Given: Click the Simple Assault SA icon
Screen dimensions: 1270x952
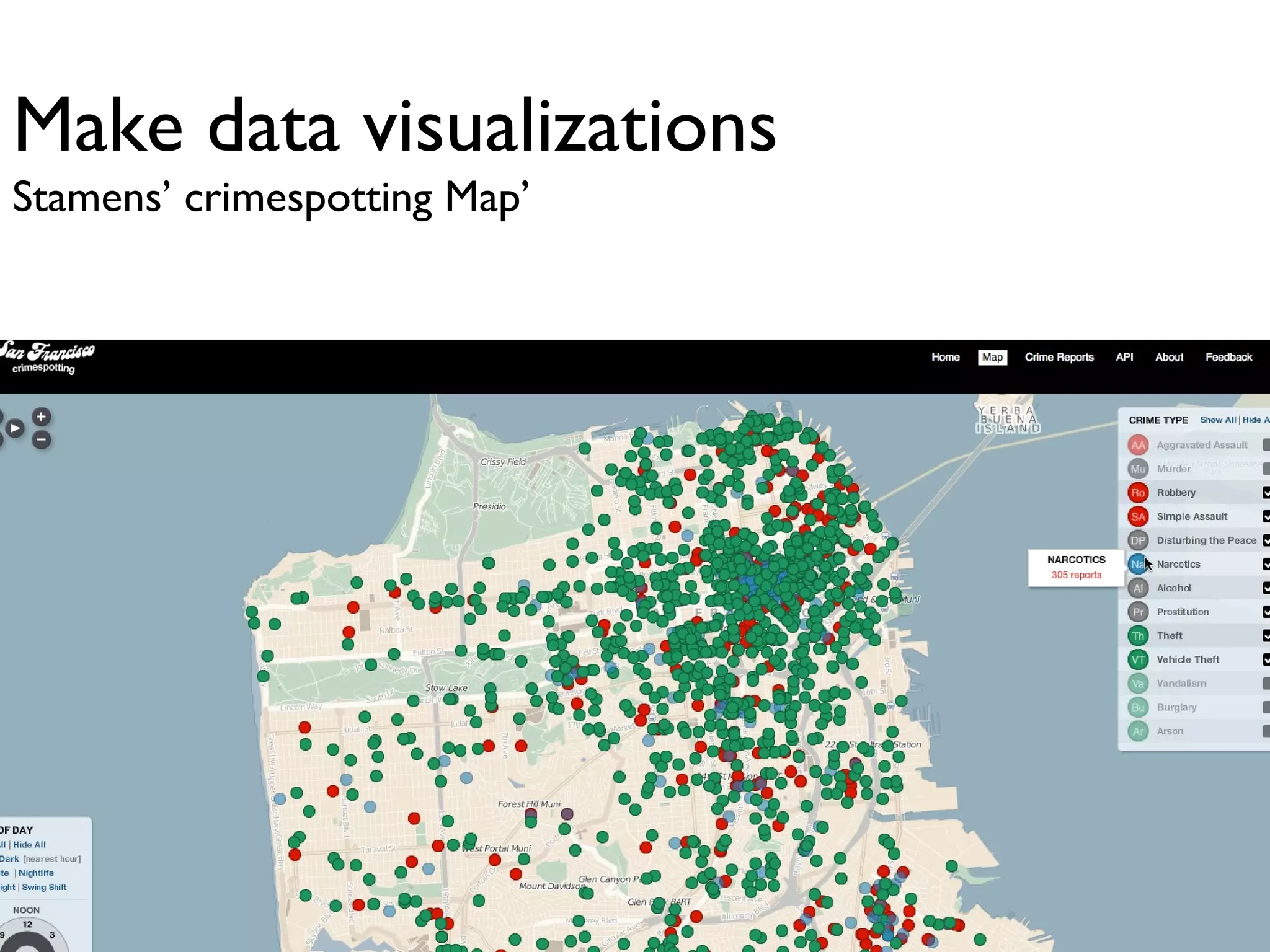Looking at the screenshot, I should (x=1138, y=516).
